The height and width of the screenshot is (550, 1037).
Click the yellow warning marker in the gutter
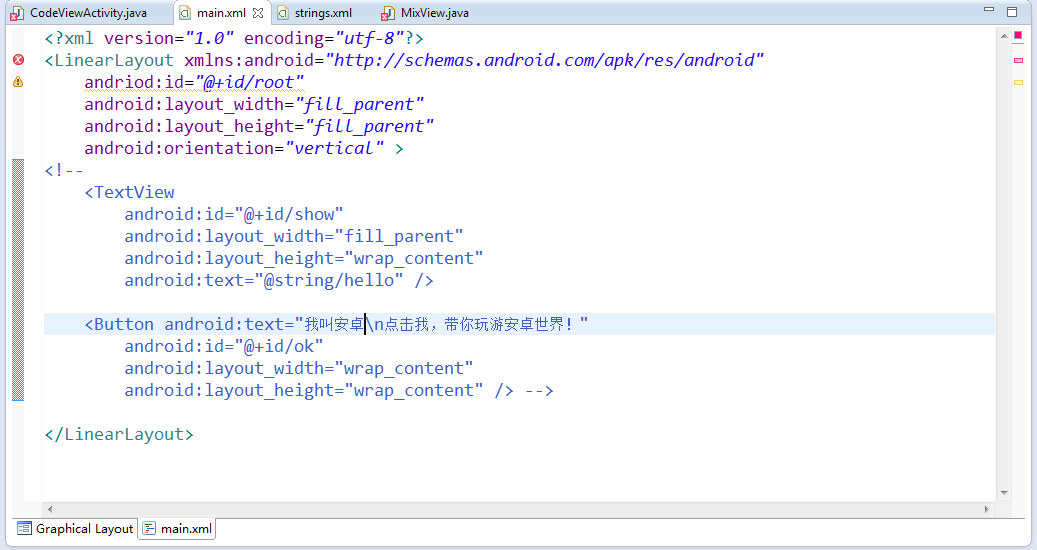click(x=17, y=82)
